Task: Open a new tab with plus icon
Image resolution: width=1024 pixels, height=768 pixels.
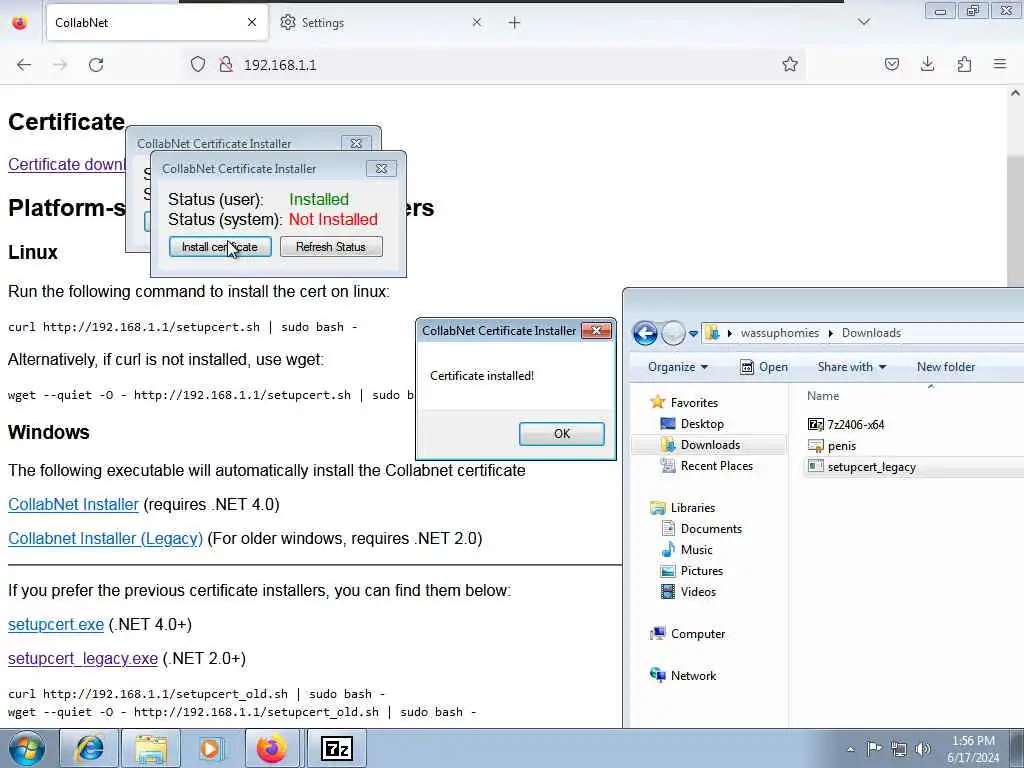Action: 514,23
